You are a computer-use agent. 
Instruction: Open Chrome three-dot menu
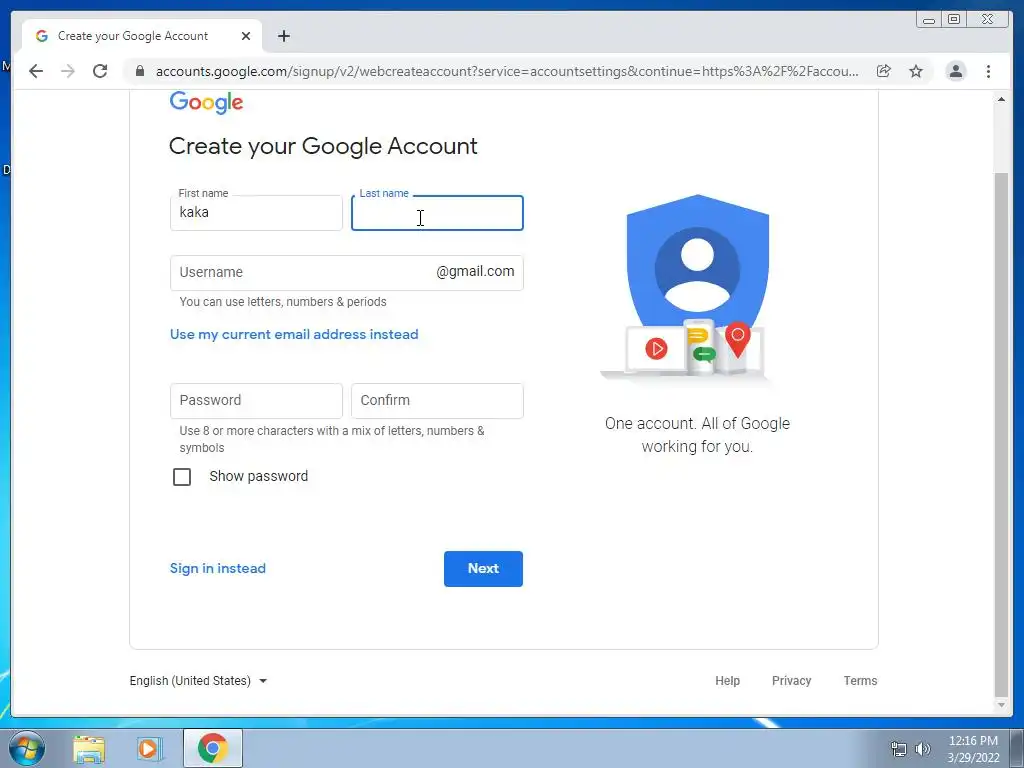[x=988, y=71]
